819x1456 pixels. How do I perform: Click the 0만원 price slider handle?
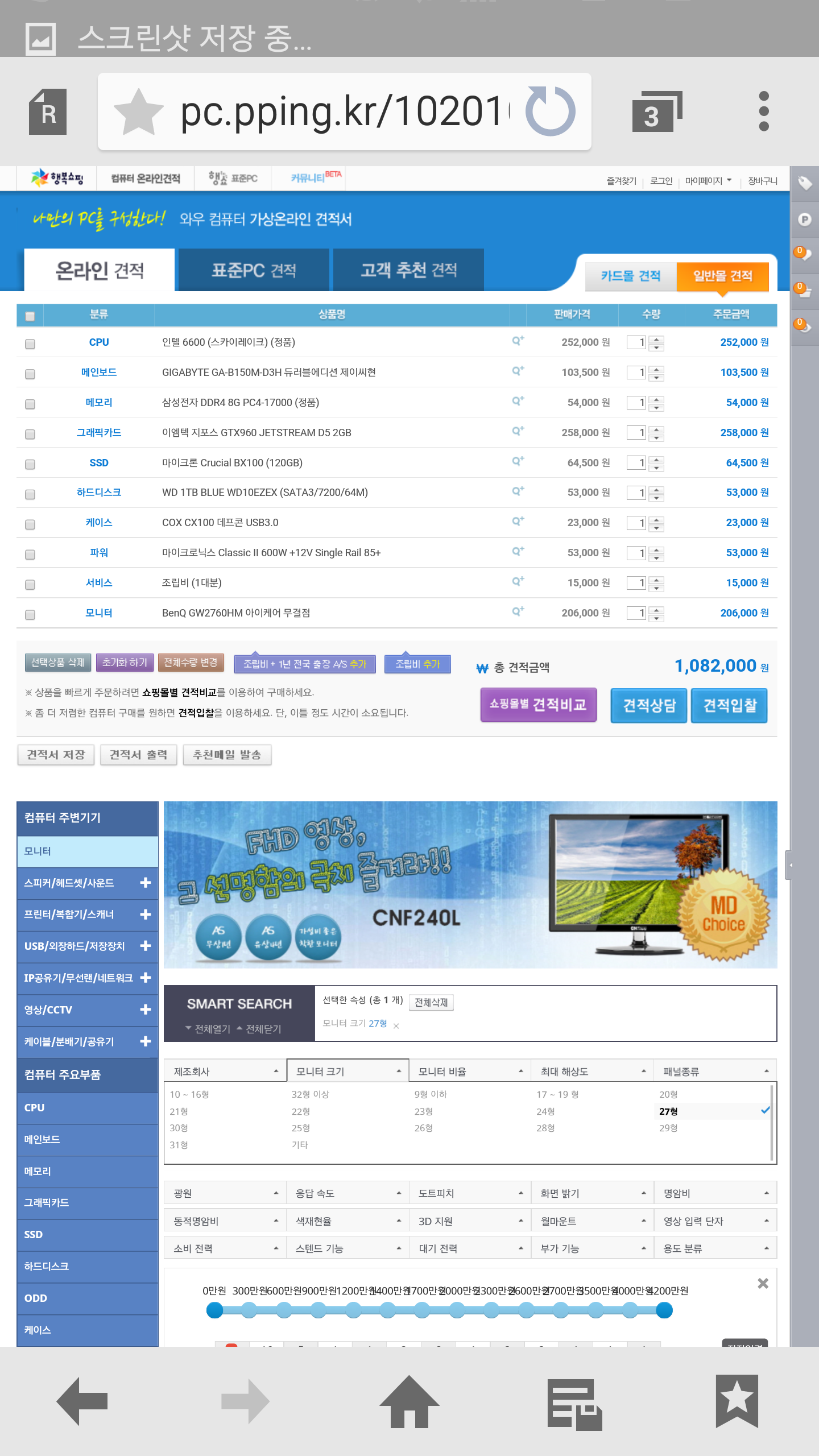point(214,1310)
